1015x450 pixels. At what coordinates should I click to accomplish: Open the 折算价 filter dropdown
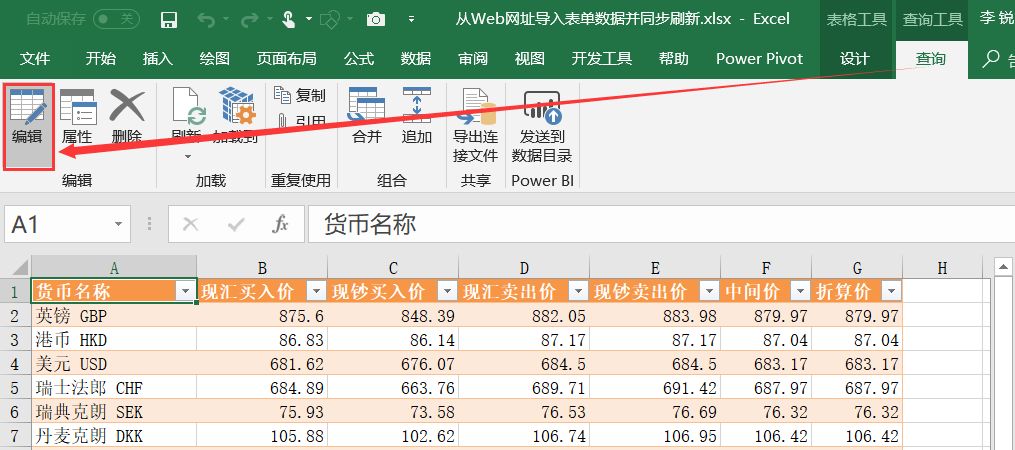click(x=891, y=292)
